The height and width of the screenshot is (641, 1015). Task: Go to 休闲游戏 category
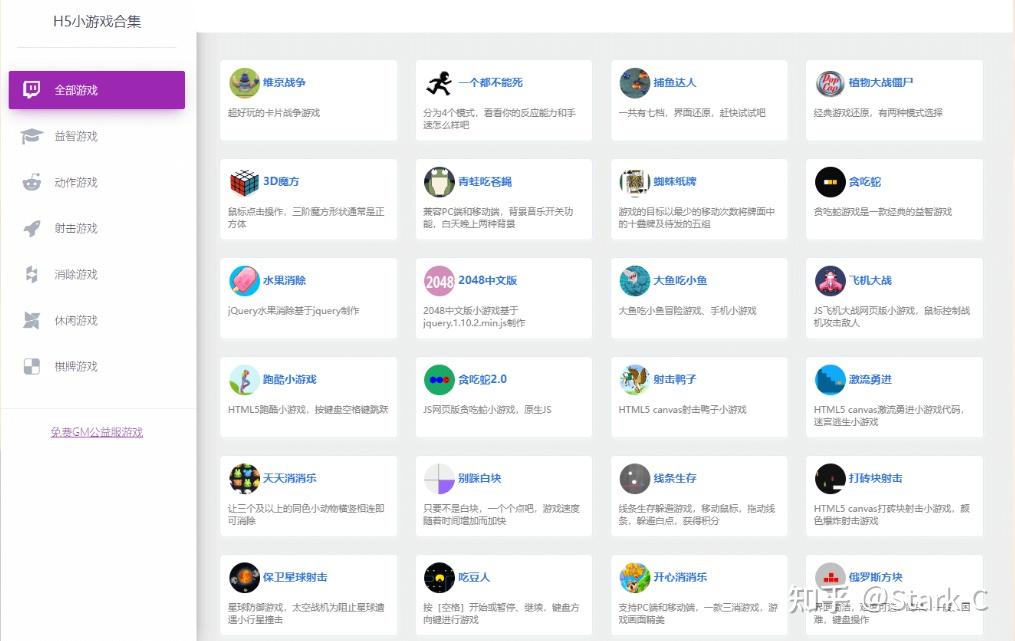(x=76, y=320)
